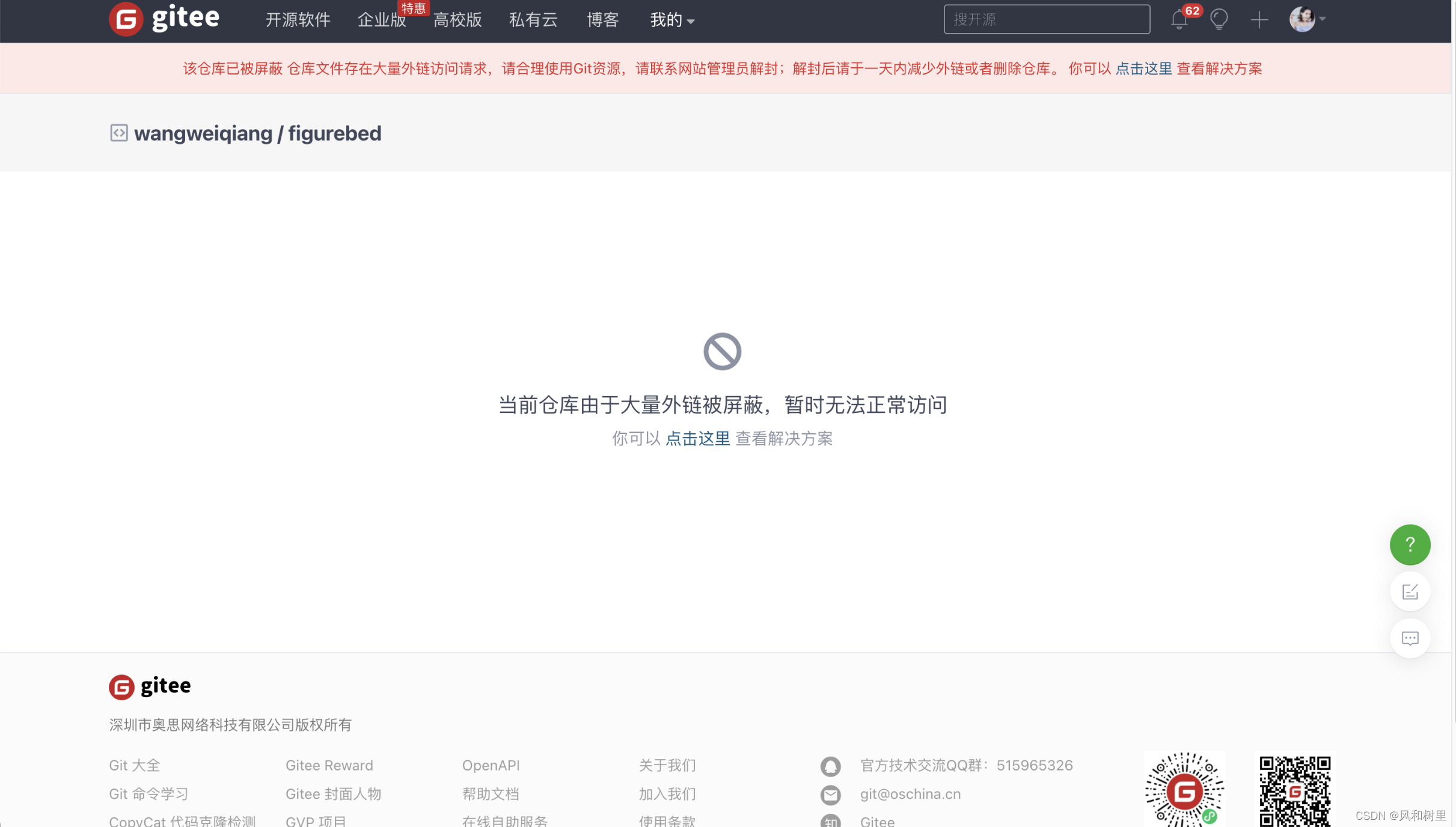The width and height of the screenshot is (1456, 827).
Task: Click the 62 notification count badge
Action: coord(1192,11)
